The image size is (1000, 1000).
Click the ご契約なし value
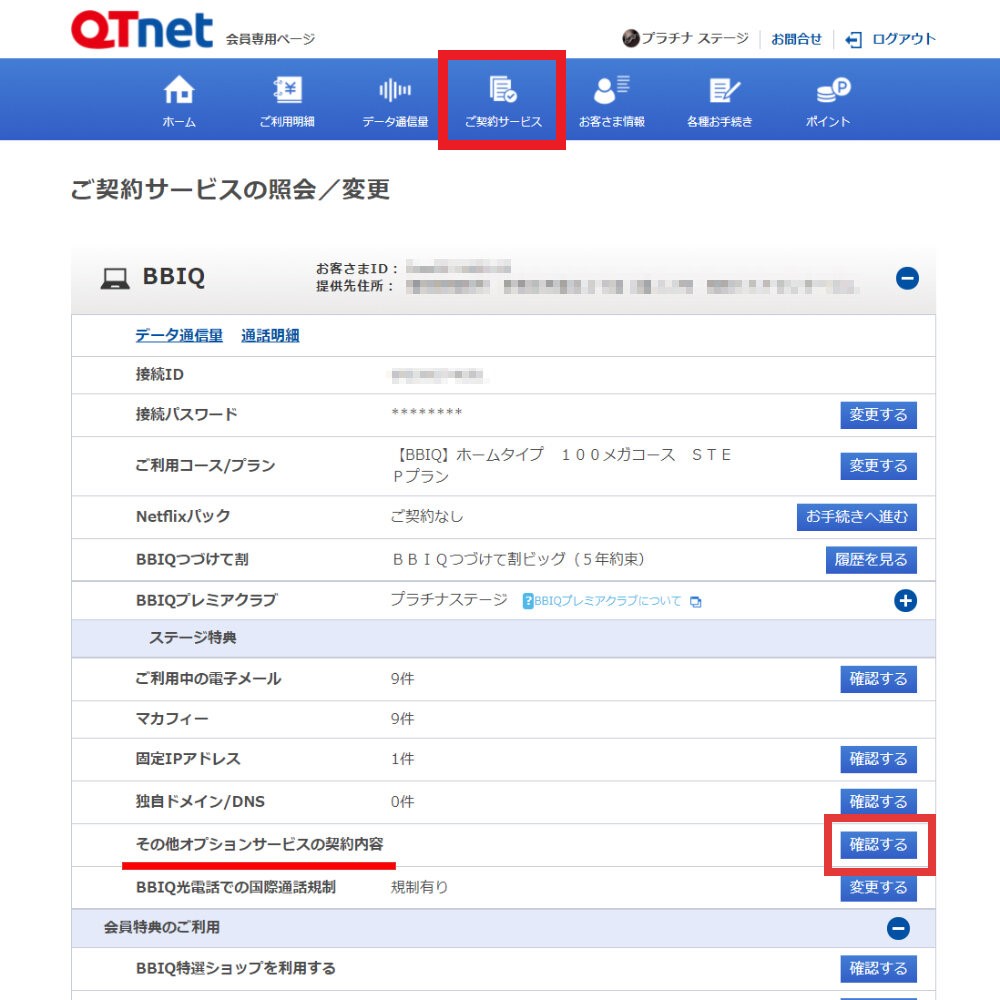coord(427,517)
